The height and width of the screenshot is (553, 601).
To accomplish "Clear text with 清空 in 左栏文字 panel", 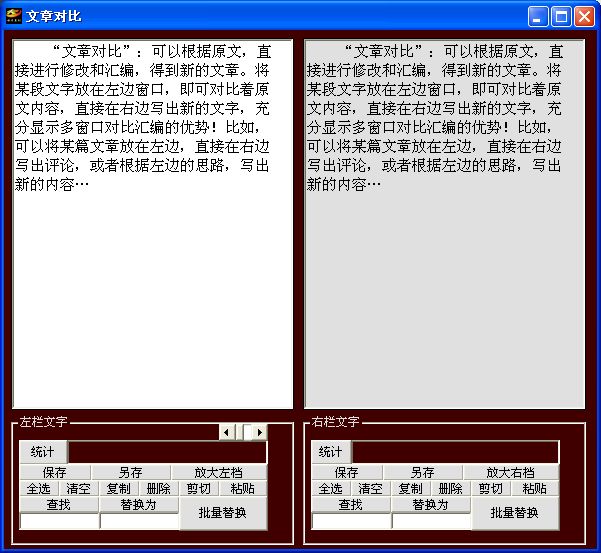I will point(79,488).
